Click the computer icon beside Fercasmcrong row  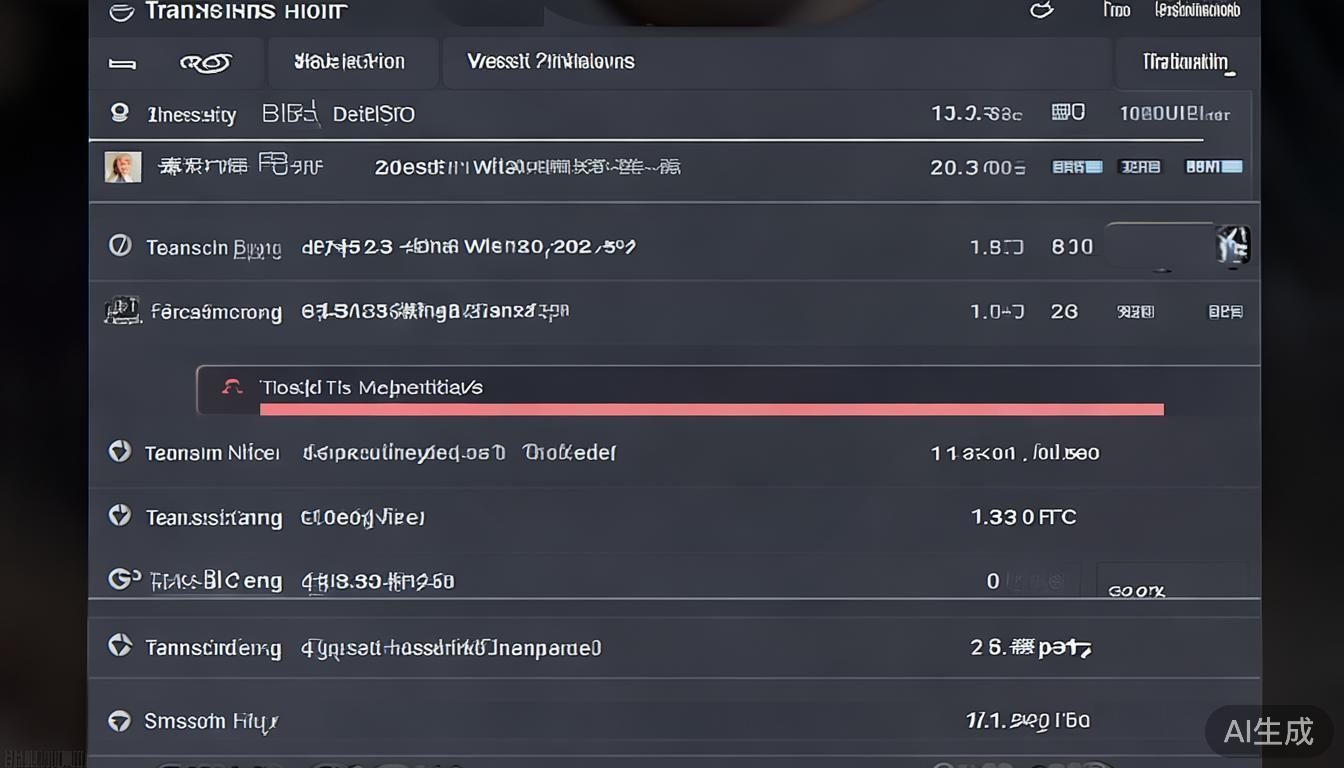pyautogui.click(x=122, y=311)
